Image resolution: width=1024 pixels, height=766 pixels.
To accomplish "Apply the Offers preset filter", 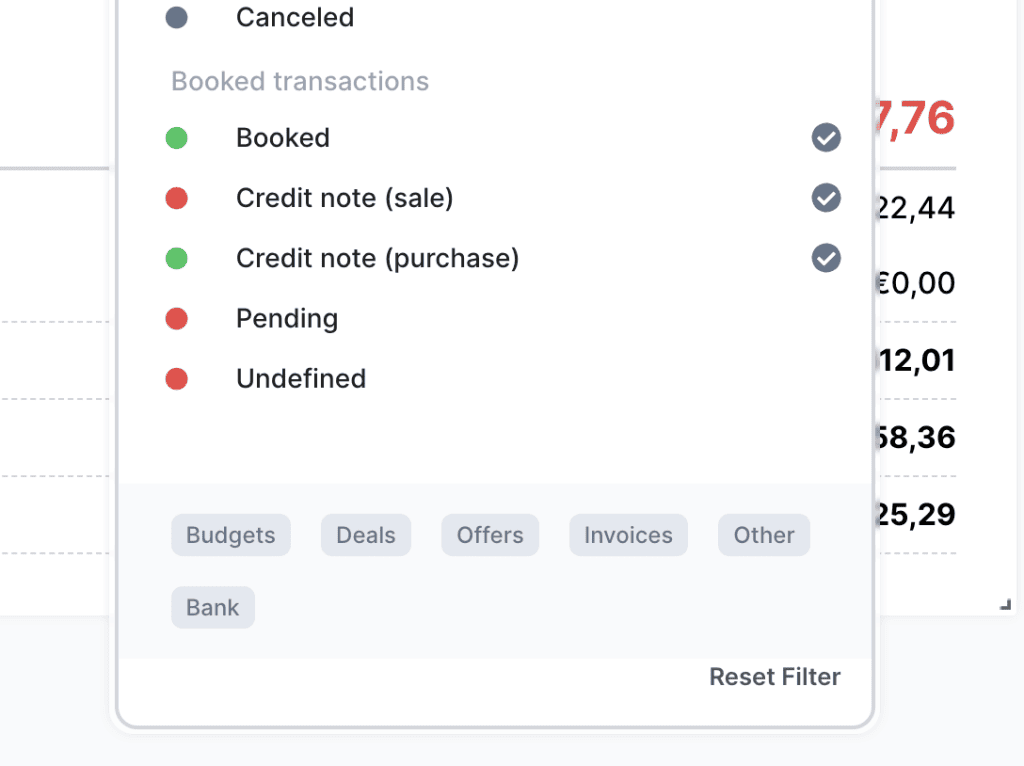I will (x=490, y=535).
